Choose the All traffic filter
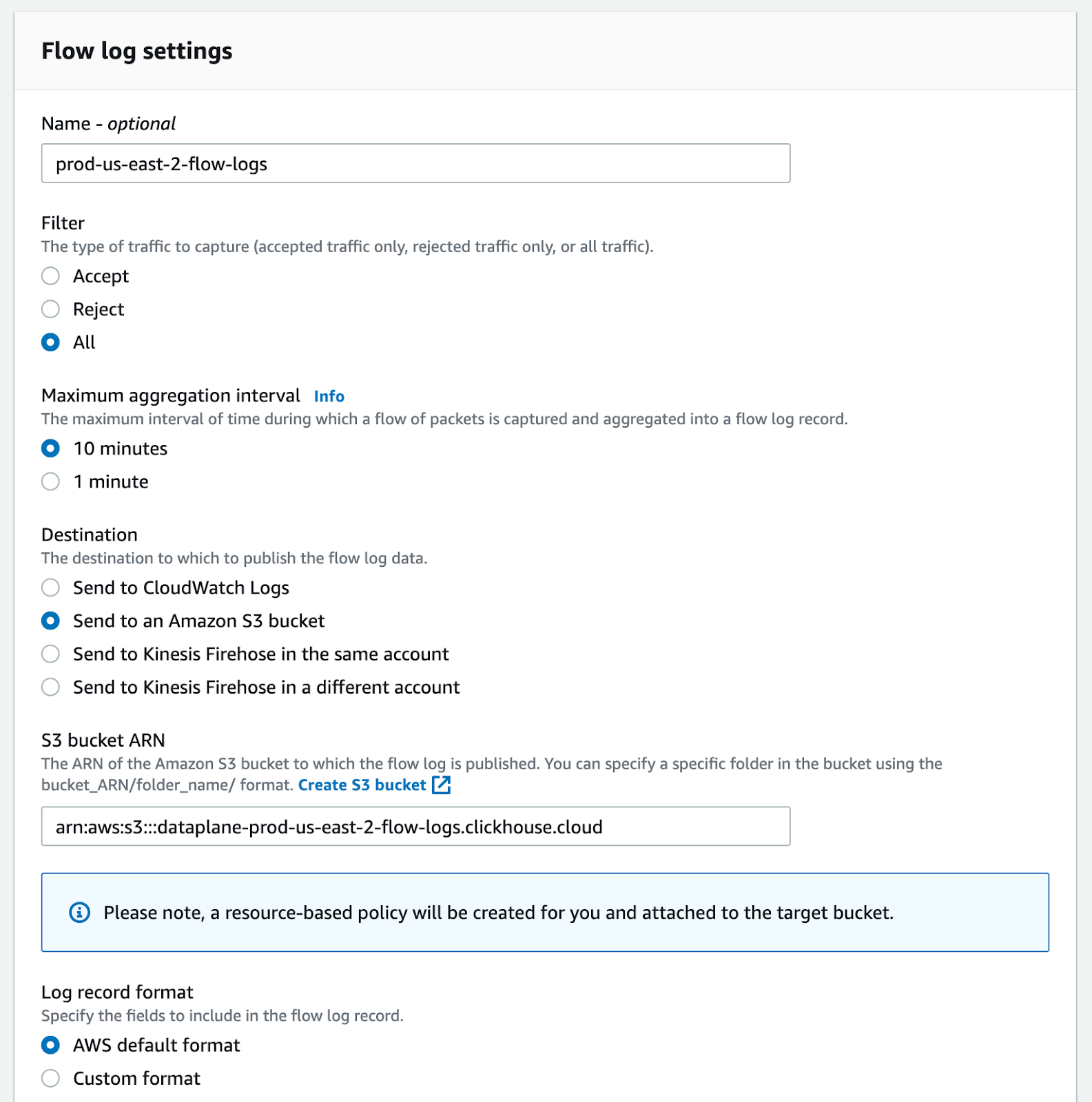 (50, 342)
